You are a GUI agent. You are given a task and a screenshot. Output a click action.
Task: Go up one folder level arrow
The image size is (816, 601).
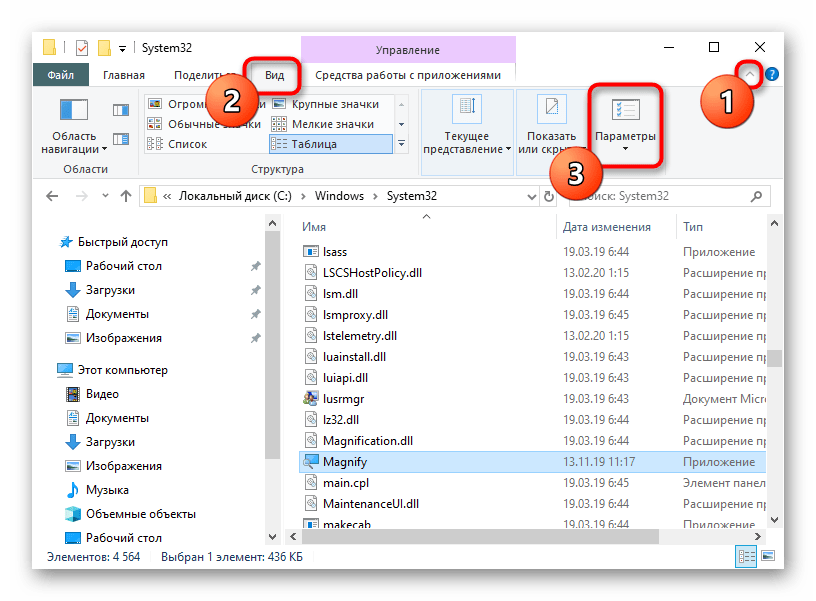coord(126,196)
